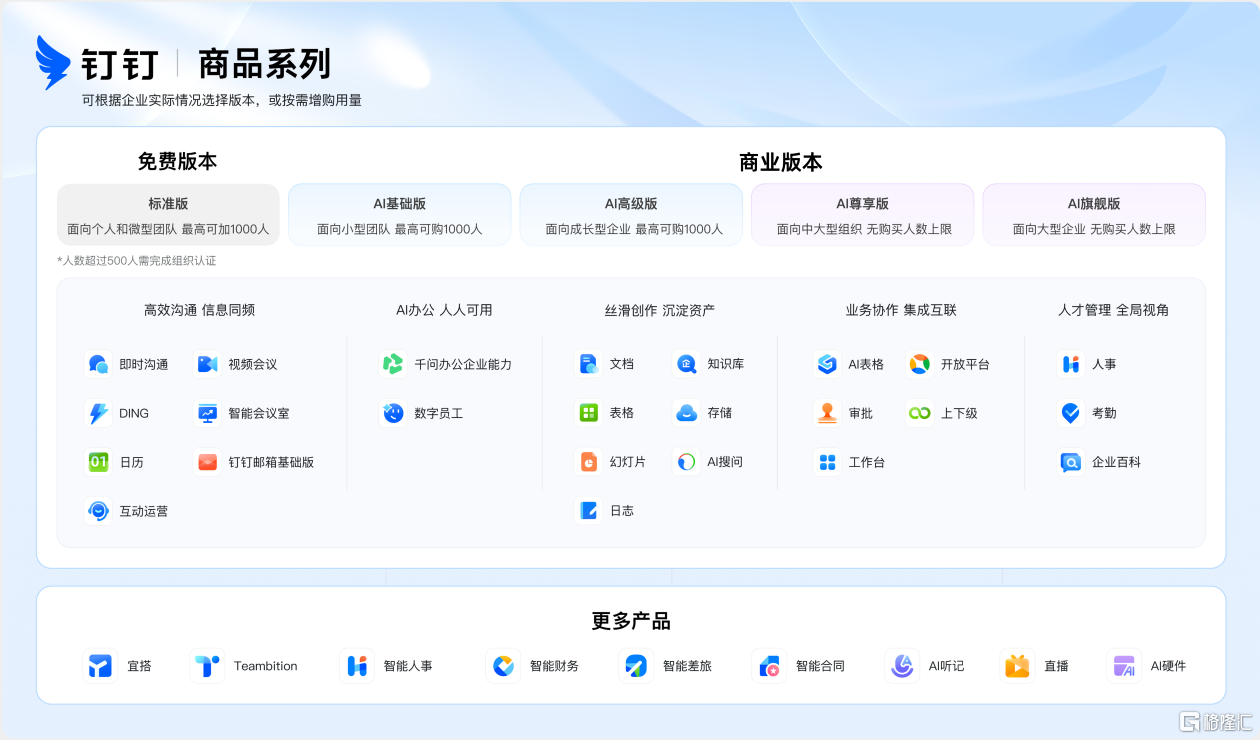Select the AI高级版 version card
The height and width of the screenshot is (740, 1260).
pos(631,215)
